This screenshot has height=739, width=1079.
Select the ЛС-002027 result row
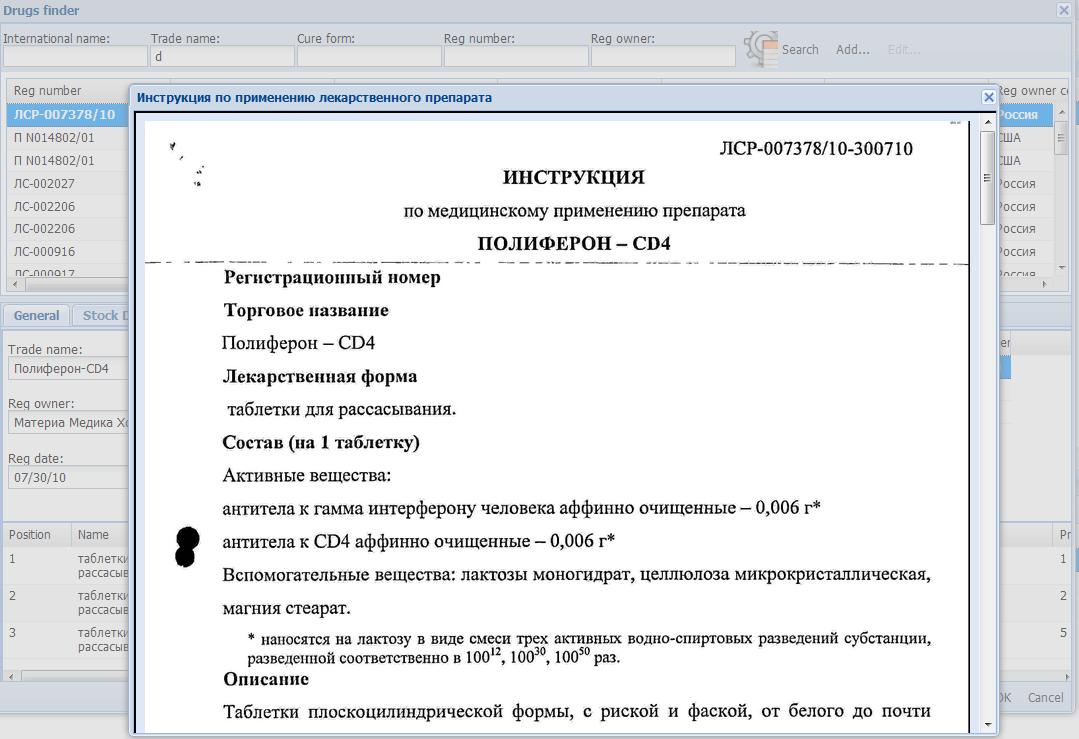point(60,183)
